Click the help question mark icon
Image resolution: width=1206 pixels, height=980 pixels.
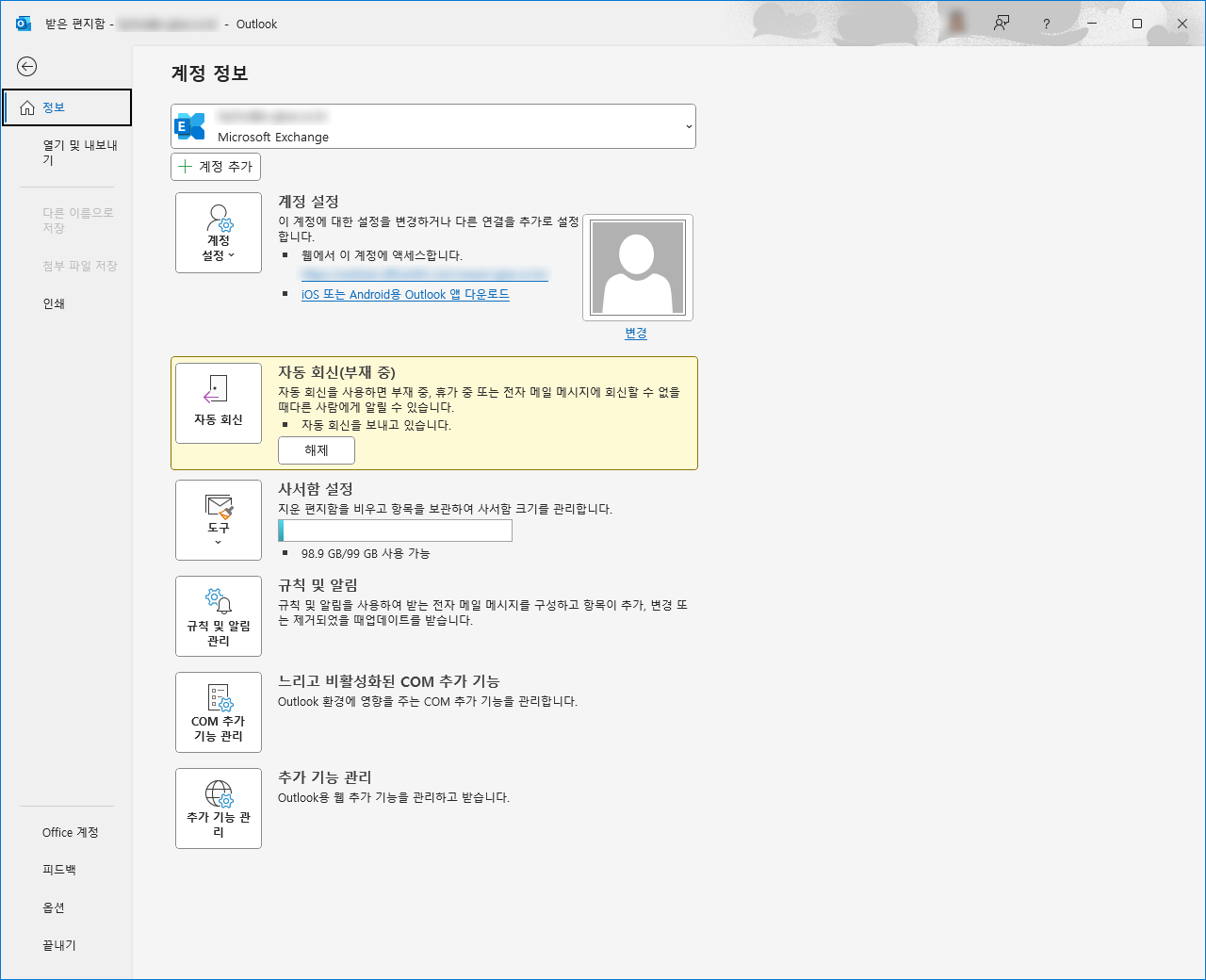[1046, 24]
